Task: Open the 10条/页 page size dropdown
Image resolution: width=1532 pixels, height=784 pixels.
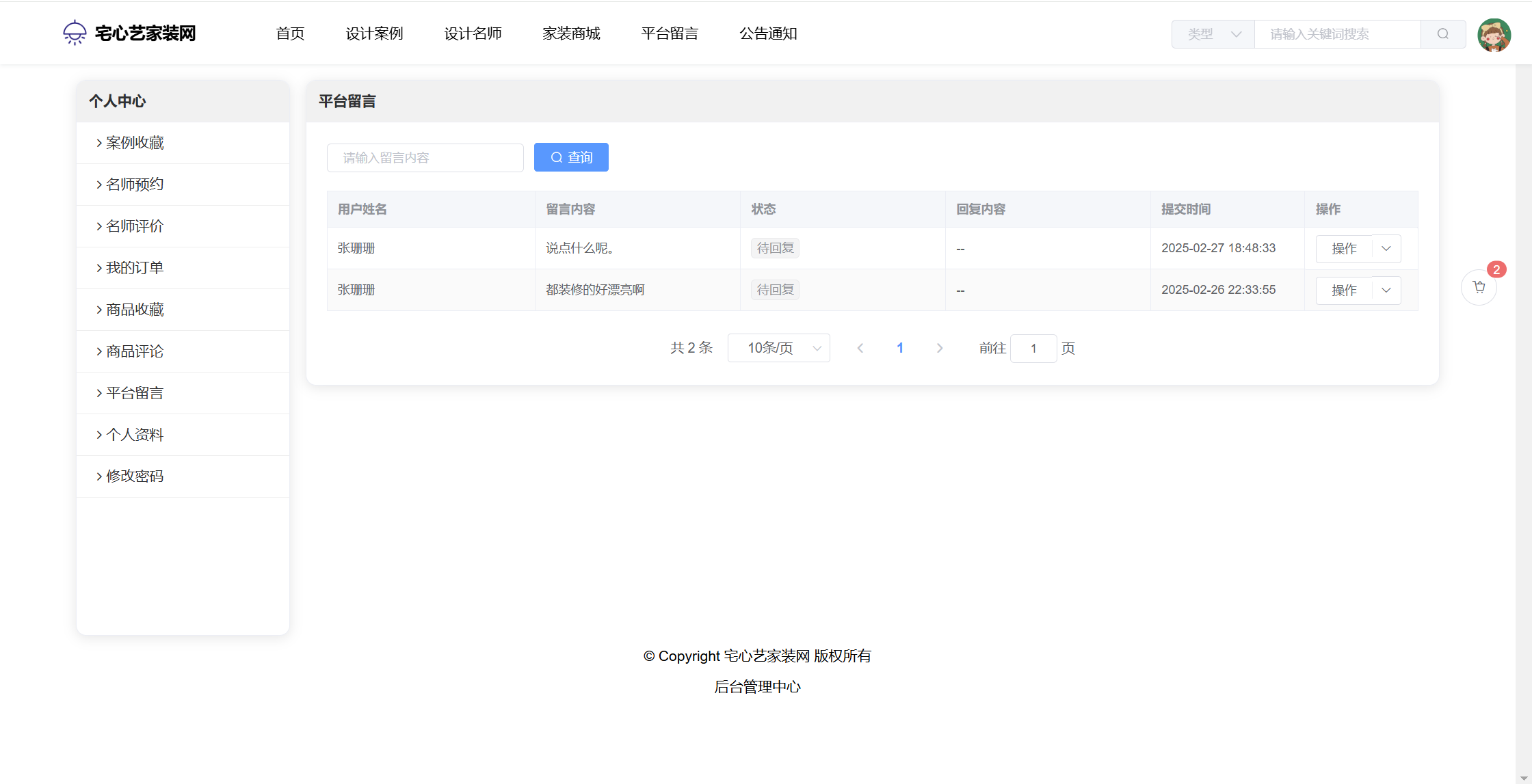Action: coord(778,349)
